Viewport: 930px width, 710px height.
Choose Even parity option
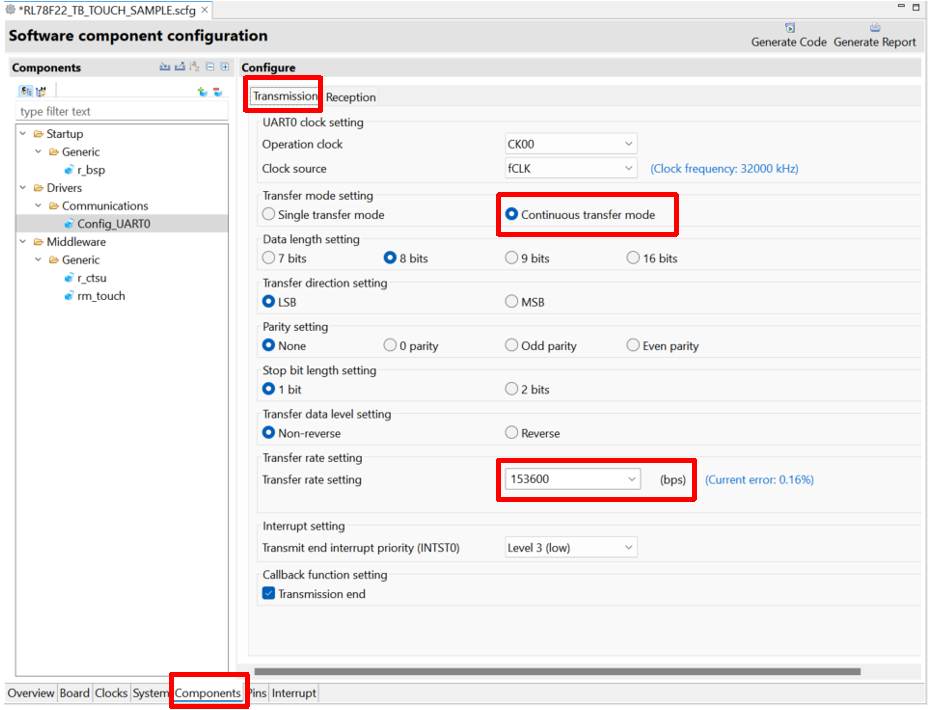(x=633, y=346)
